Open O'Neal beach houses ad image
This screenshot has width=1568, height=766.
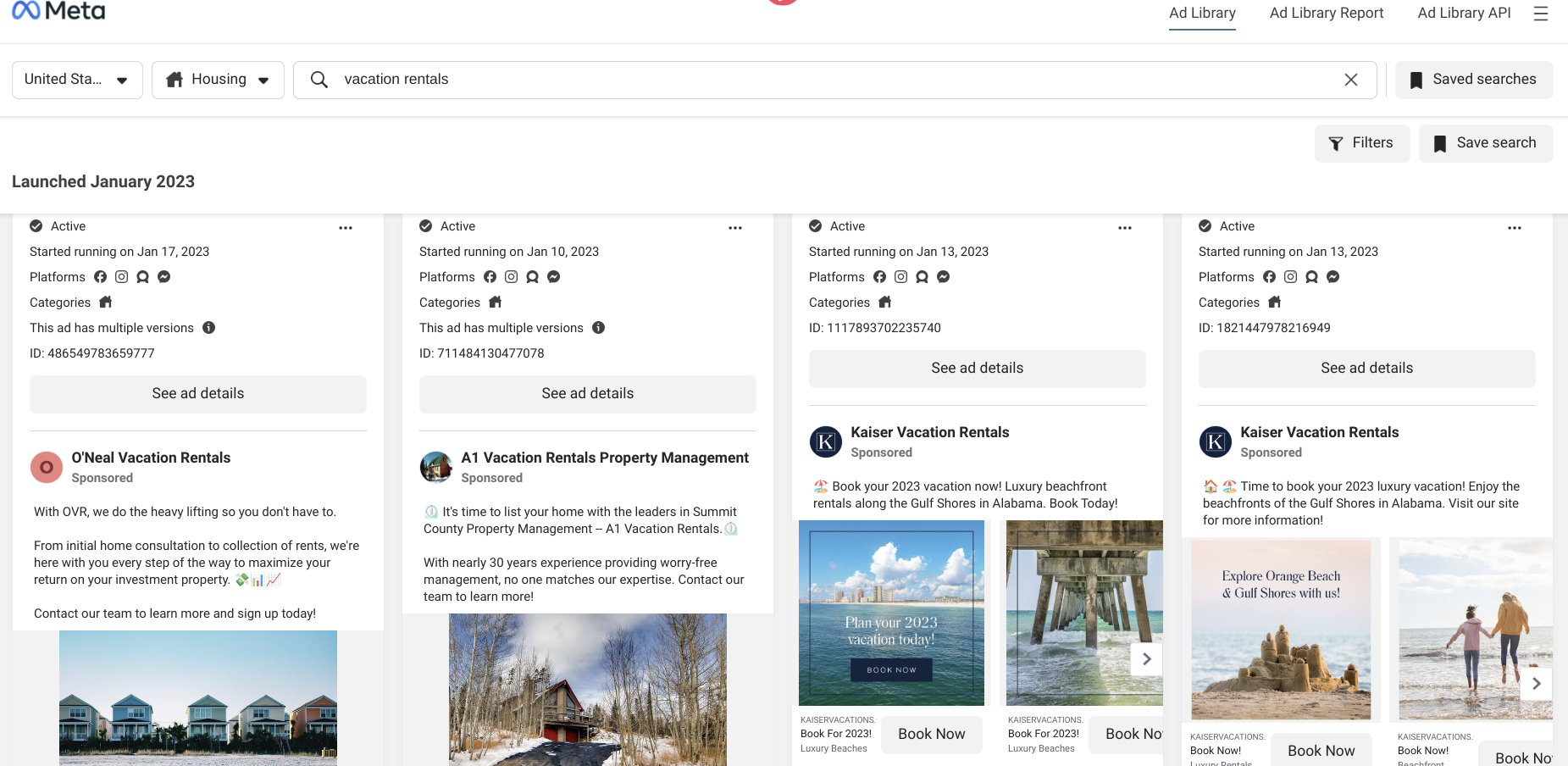[x=198, y=698]
